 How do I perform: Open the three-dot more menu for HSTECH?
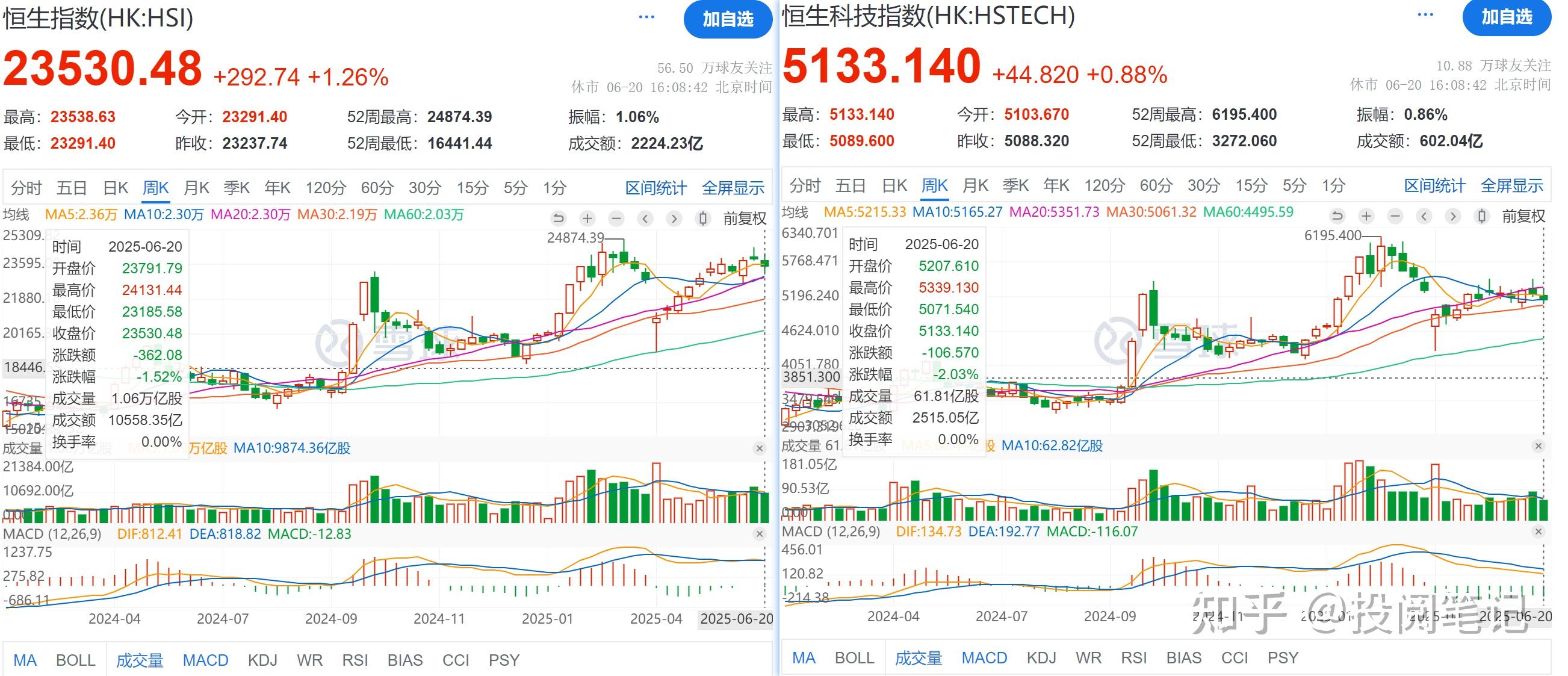1425,14
